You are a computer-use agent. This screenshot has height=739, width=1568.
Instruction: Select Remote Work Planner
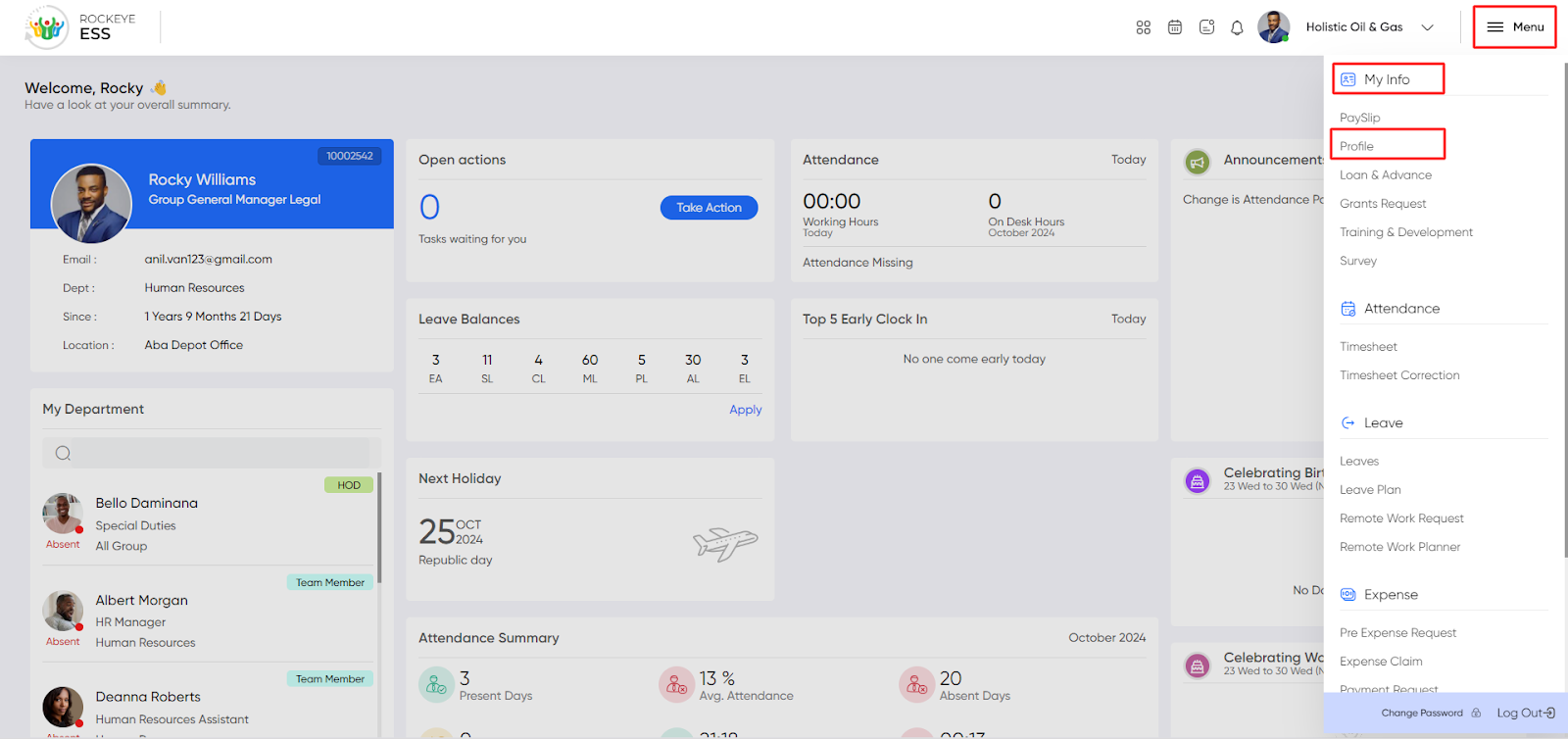tap(1399, 547)
